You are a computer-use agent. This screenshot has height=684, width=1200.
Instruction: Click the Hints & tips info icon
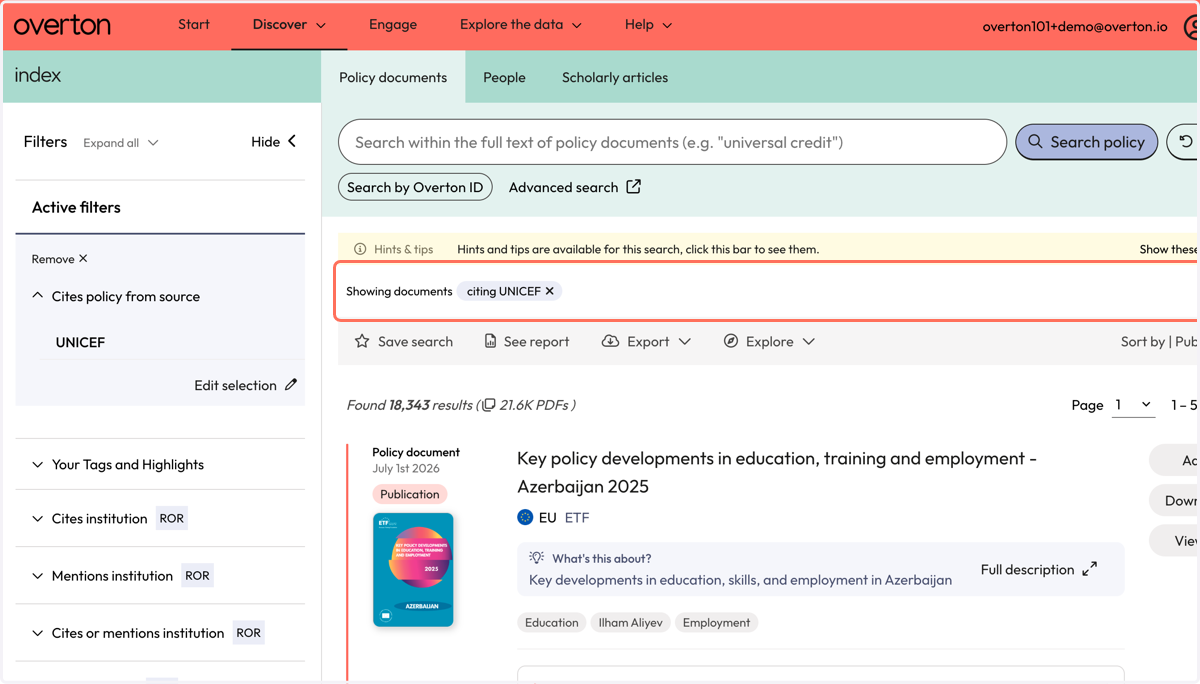[x=360, y=249]
